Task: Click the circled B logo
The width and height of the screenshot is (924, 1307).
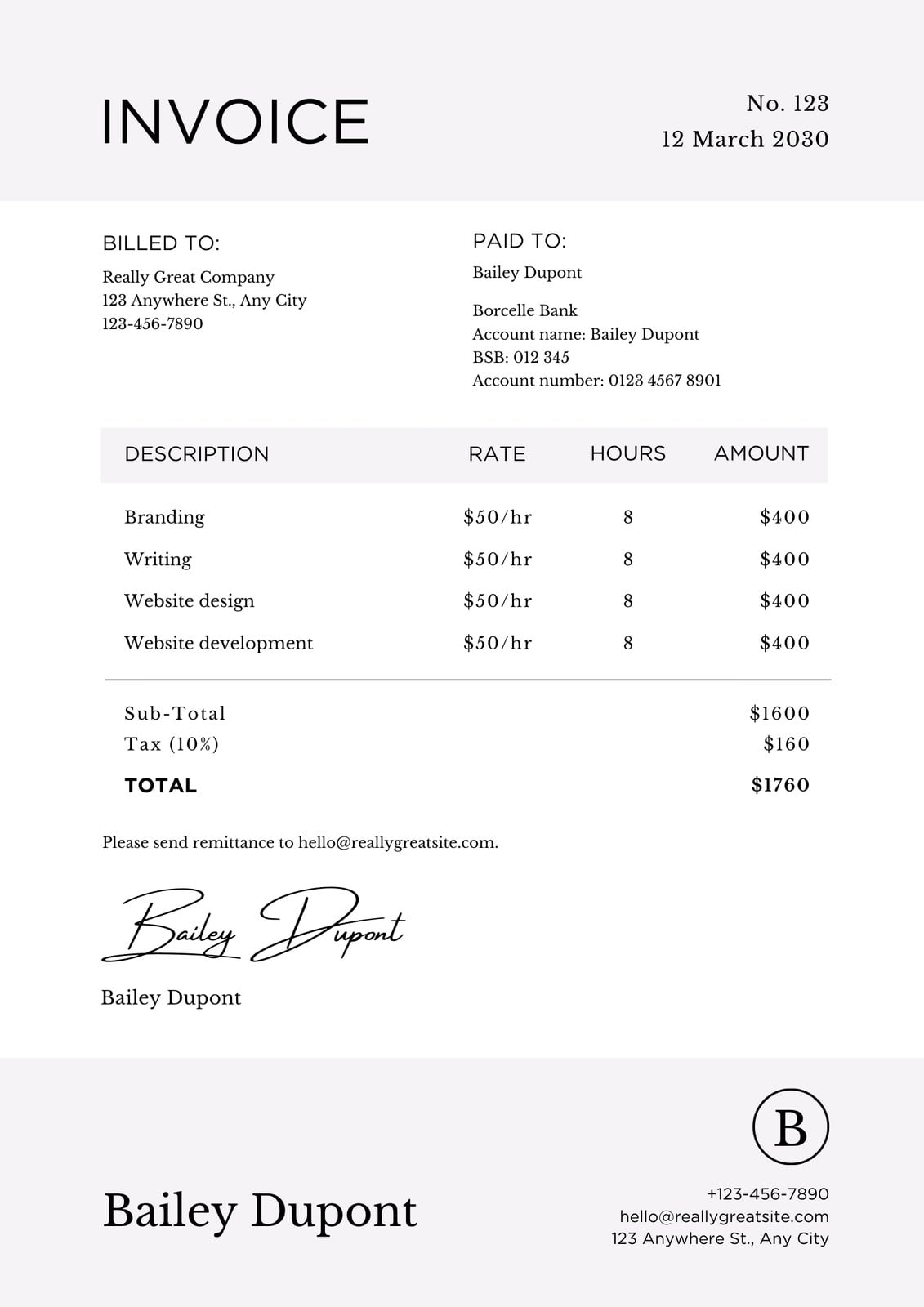Action: [x=790, y=1126]
